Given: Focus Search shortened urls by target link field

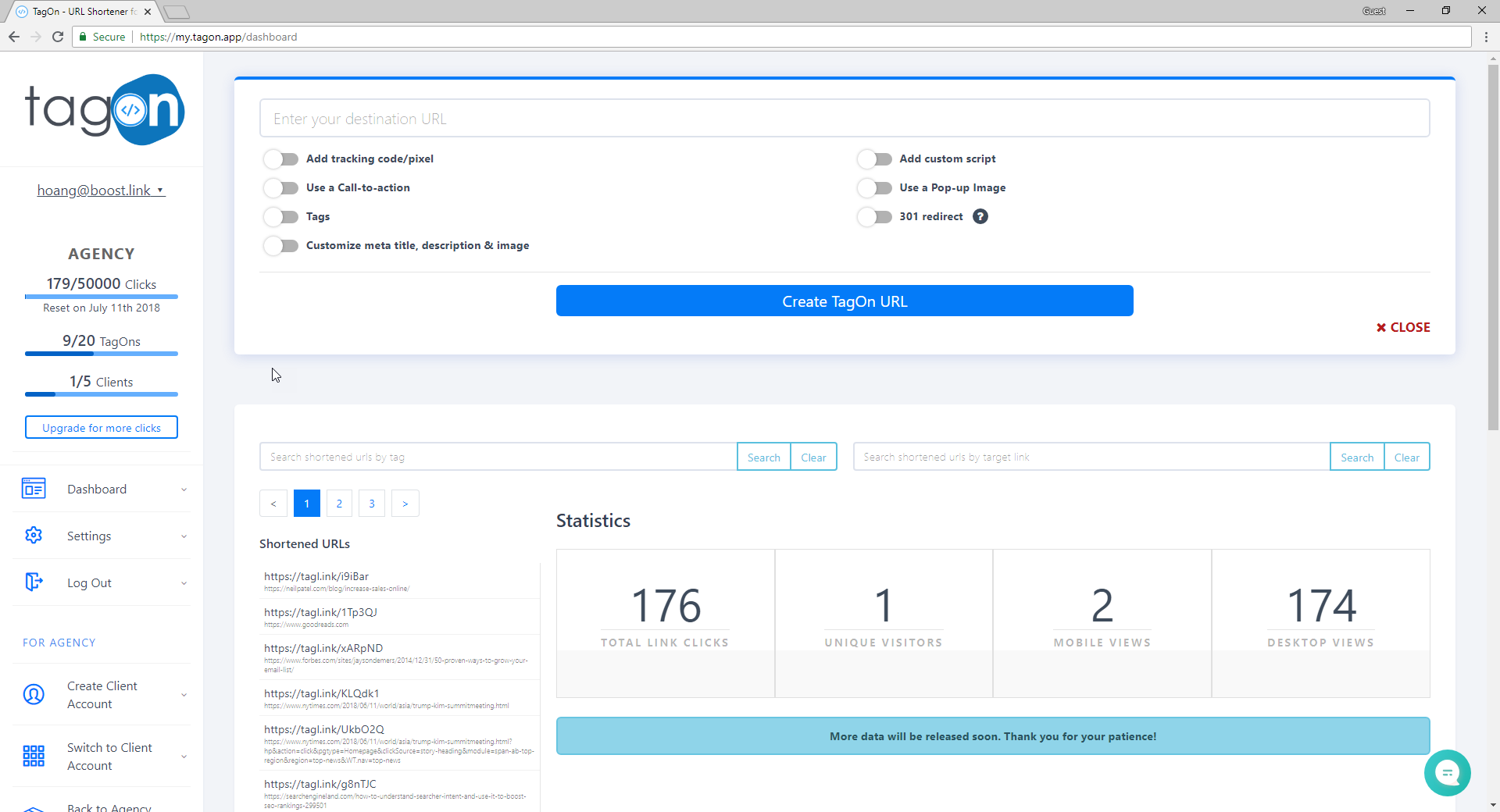Looking at the screenshot, I should [x=1091, y=457].
